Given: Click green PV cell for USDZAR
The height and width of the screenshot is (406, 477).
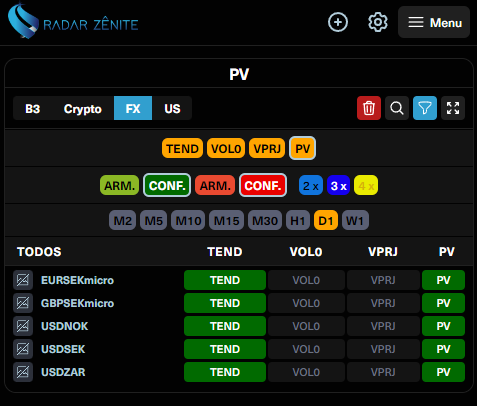Looking at the screenshot, I should tap(443, 372).
